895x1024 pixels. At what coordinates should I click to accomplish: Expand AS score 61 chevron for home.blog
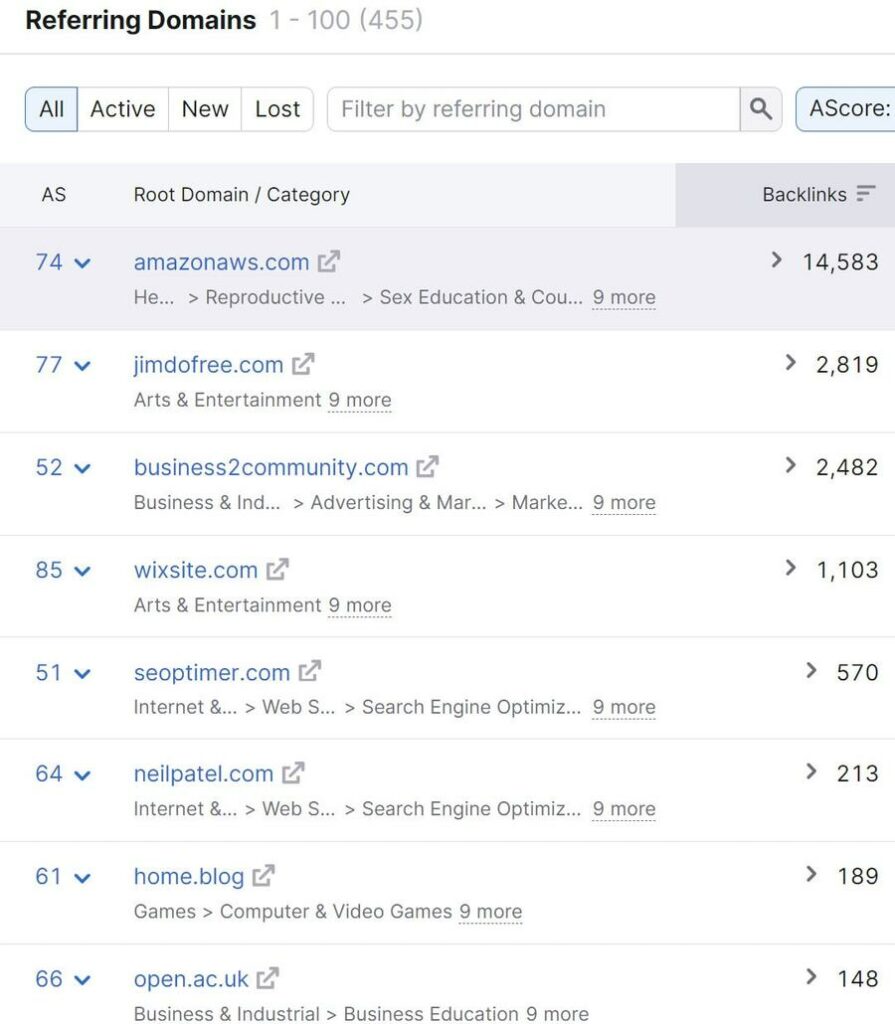(x=82, y=878)
